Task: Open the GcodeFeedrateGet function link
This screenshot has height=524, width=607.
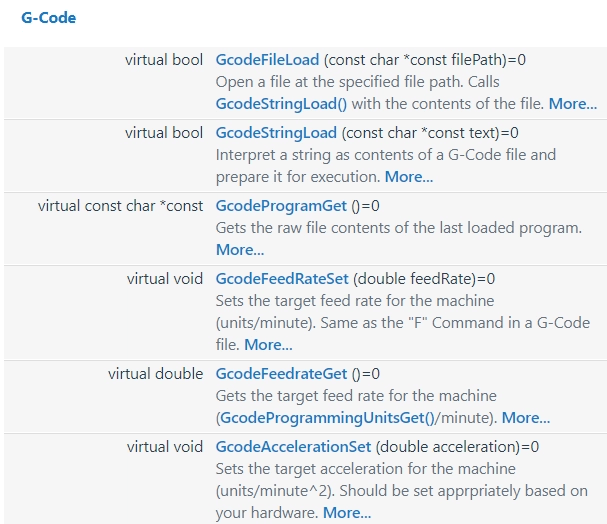Action: click(281, 374)
